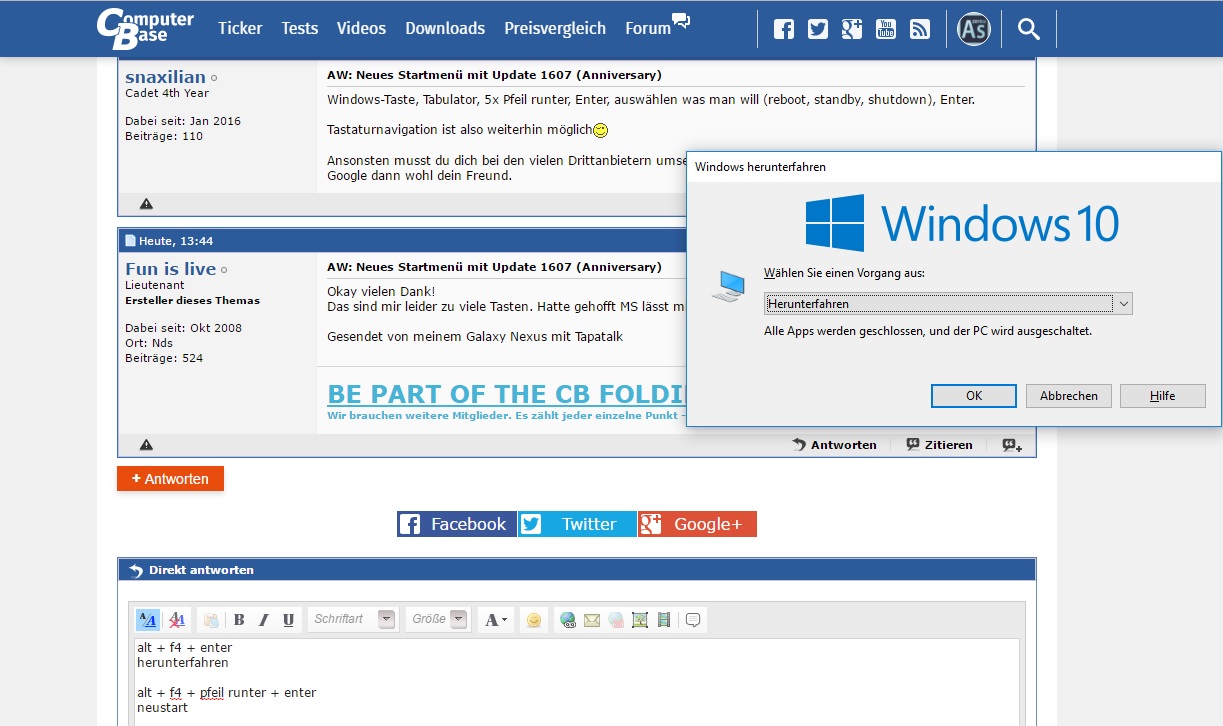This screenshot has width=1223, height=726.
Task: Open Videos menu item
Action: coord(361,28)
